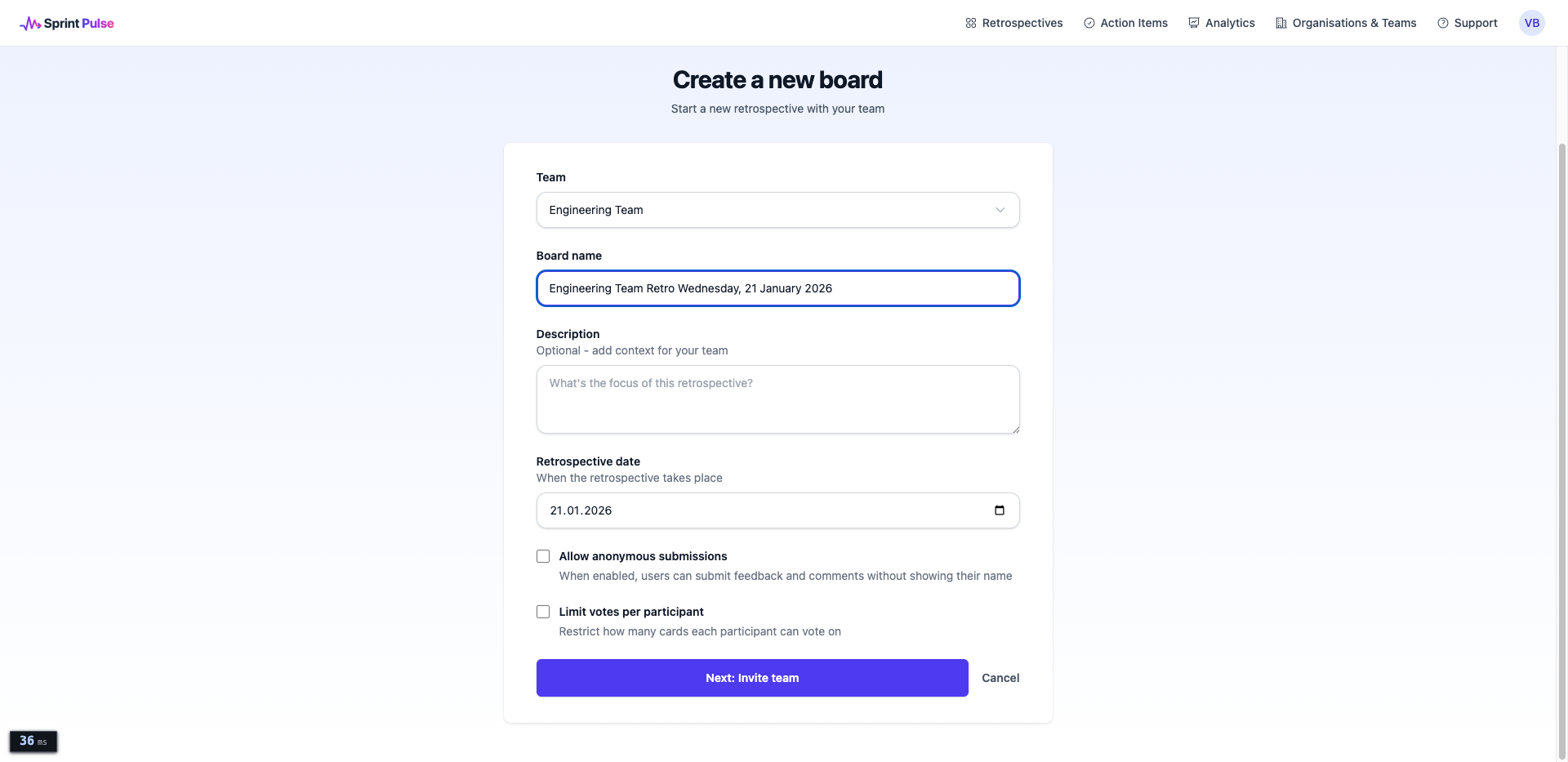Image resolution: width=1568 pixels, height=762 pixels.
Task: Click the Sprint Pulse logo icon
Action: 30,23
